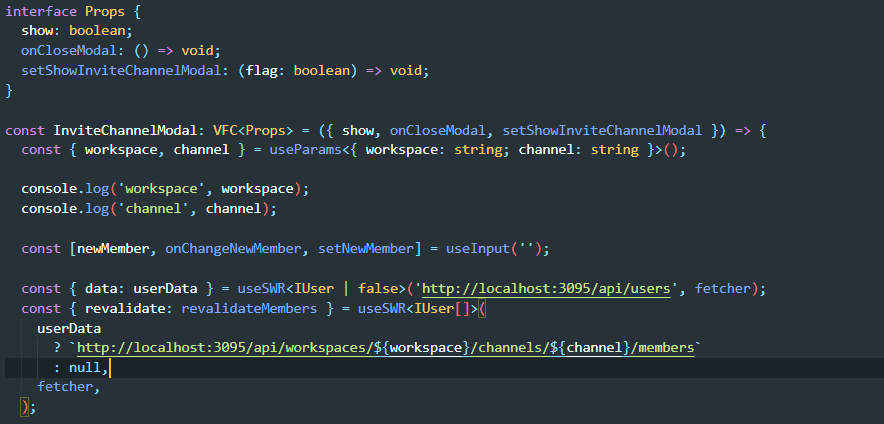Image resolution: width=884 pixels, height=424 pixels.
Task: Click 'setShowInviteChannelModal' in the interface property line
Action: (121, 71)
